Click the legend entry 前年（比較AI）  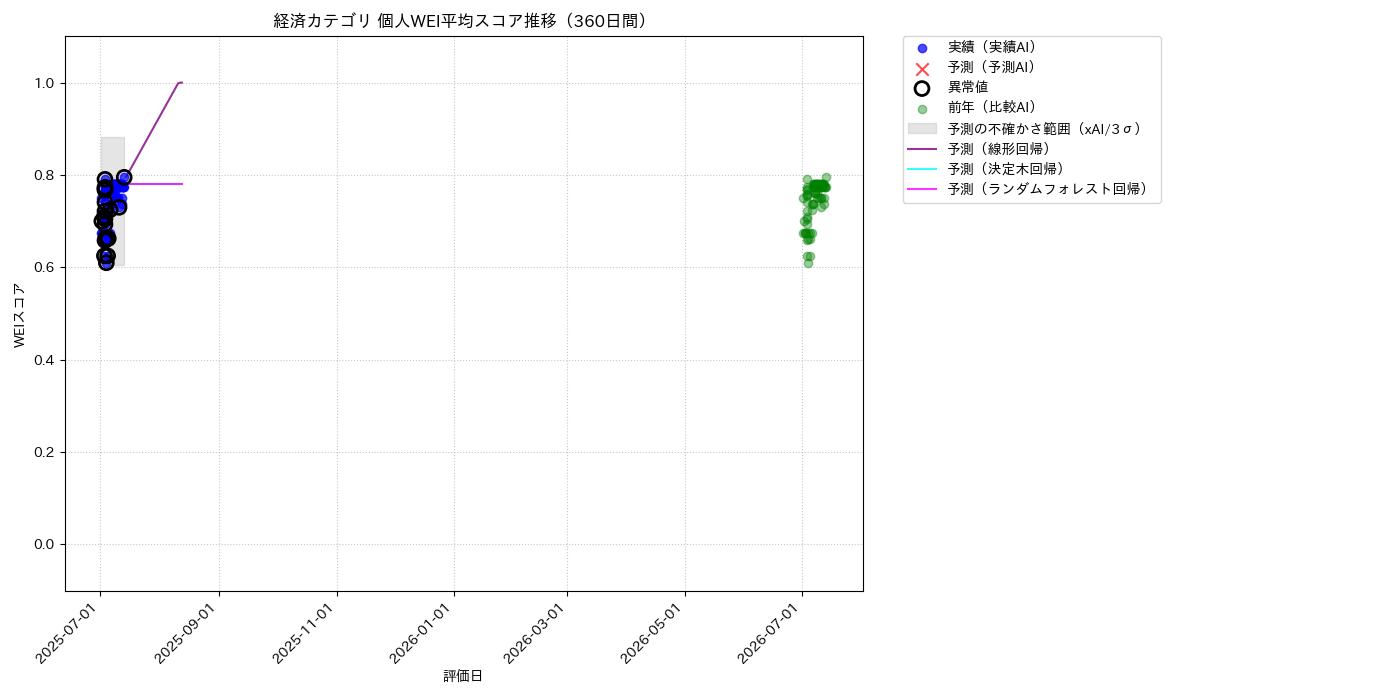point(992,107)
